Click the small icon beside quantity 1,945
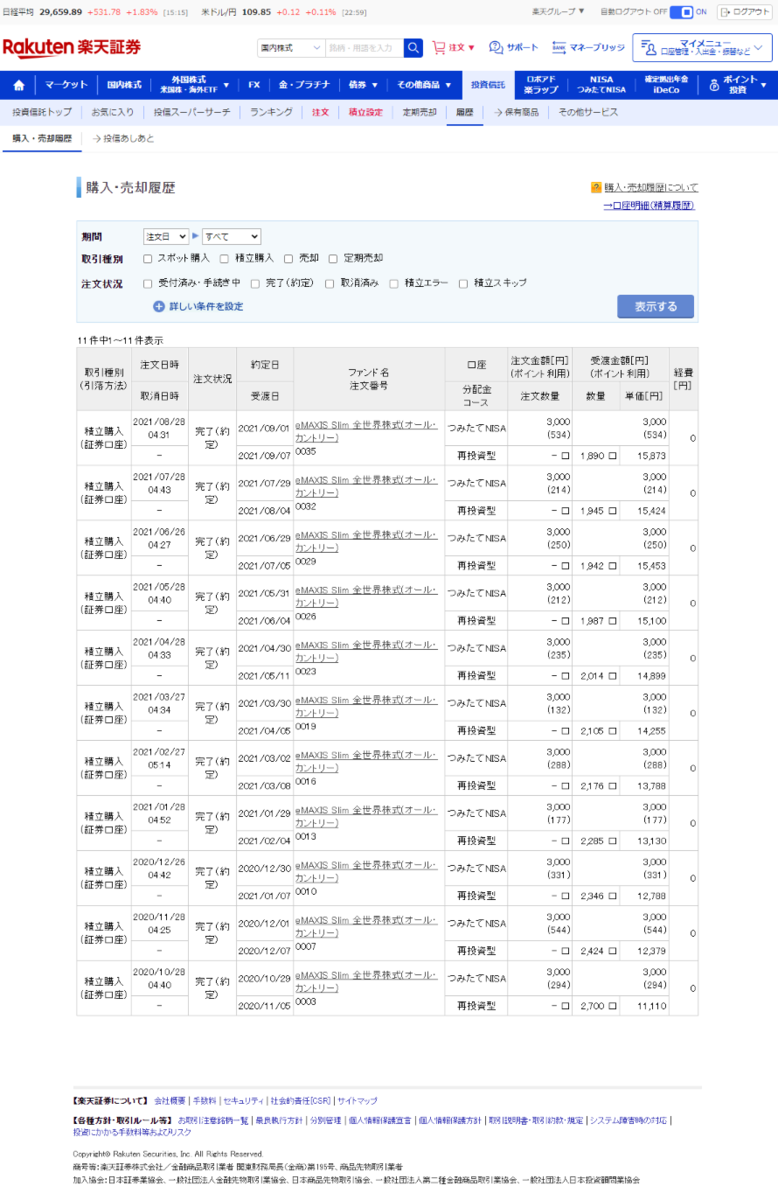778x1200 pixels. pos(613,510)
